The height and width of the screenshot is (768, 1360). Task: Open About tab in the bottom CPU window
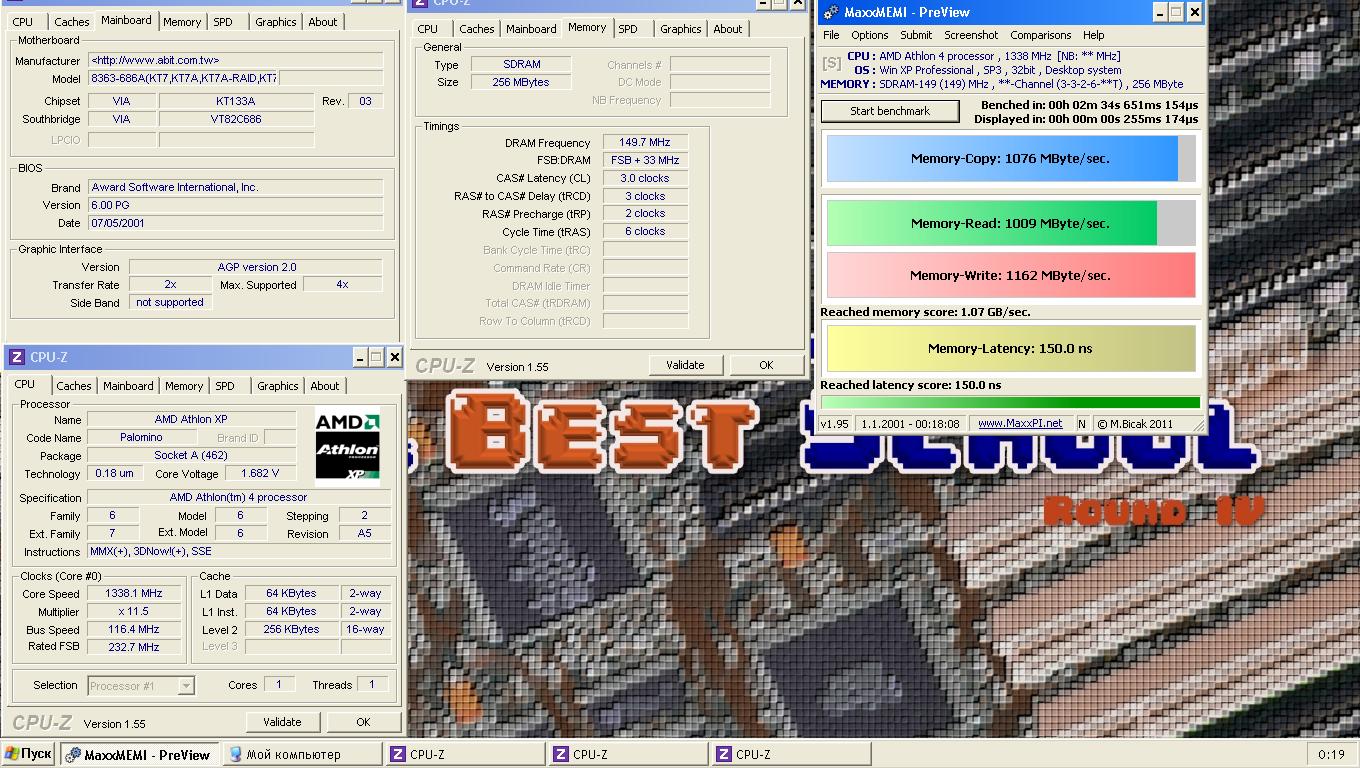[x=325, y=386]
